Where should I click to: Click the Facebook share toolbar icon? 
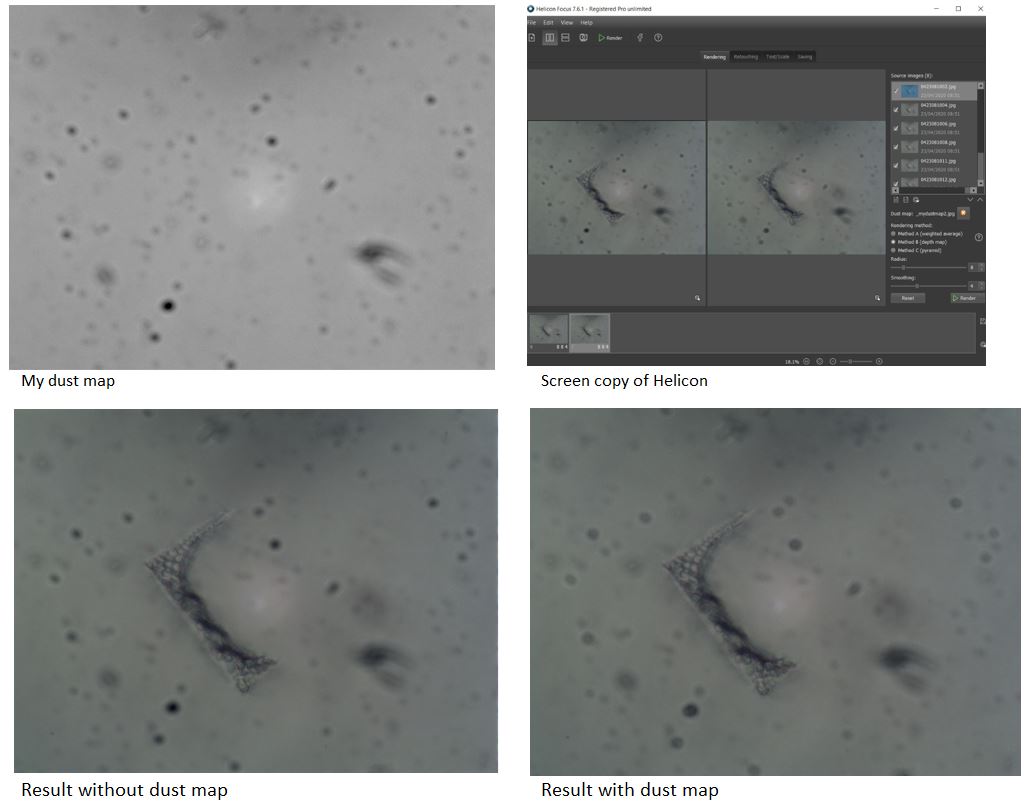[x=640, y=38]
